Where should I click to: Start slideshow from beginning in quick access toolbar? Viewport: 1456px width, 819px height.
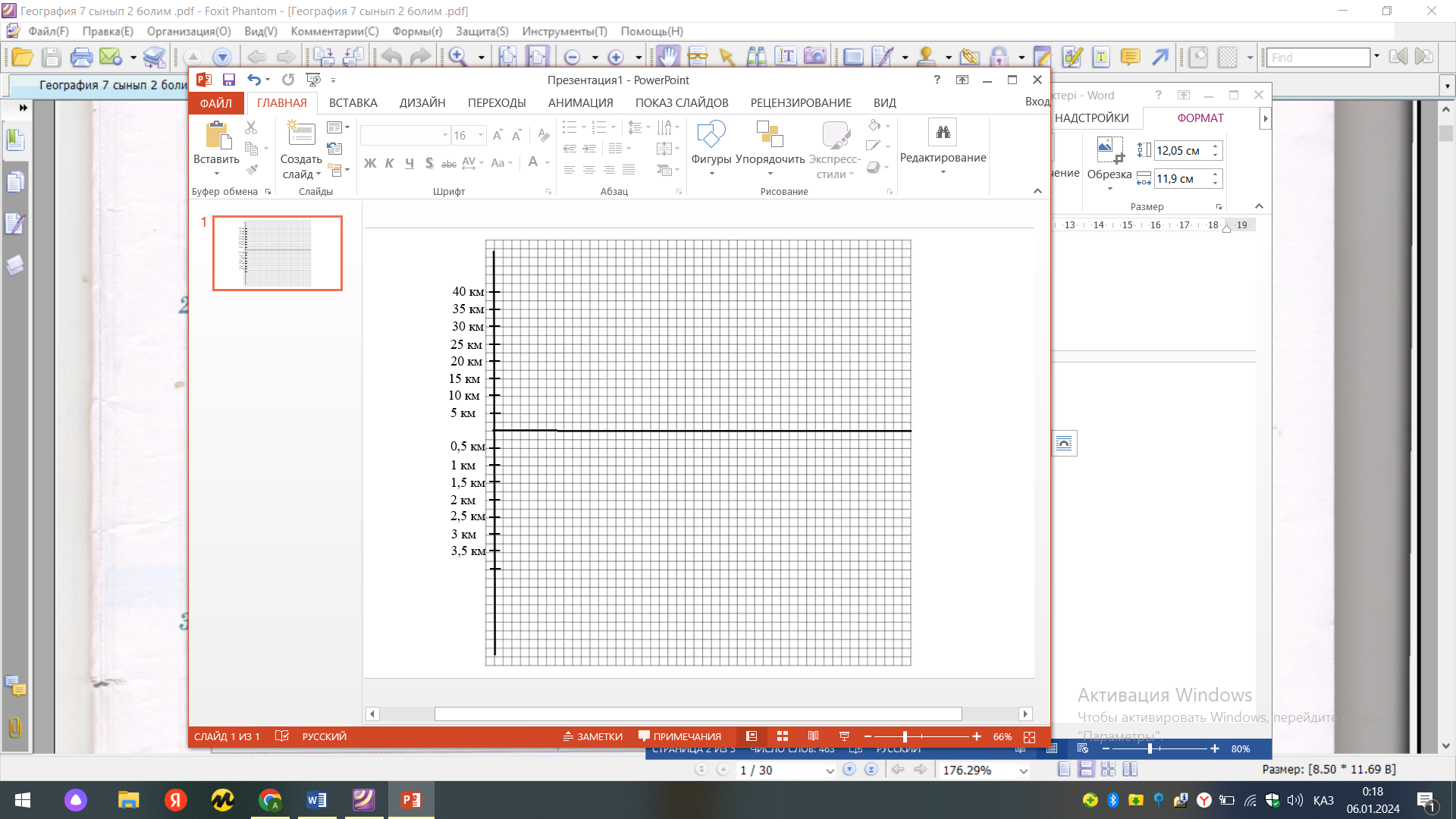click(312, 80)
